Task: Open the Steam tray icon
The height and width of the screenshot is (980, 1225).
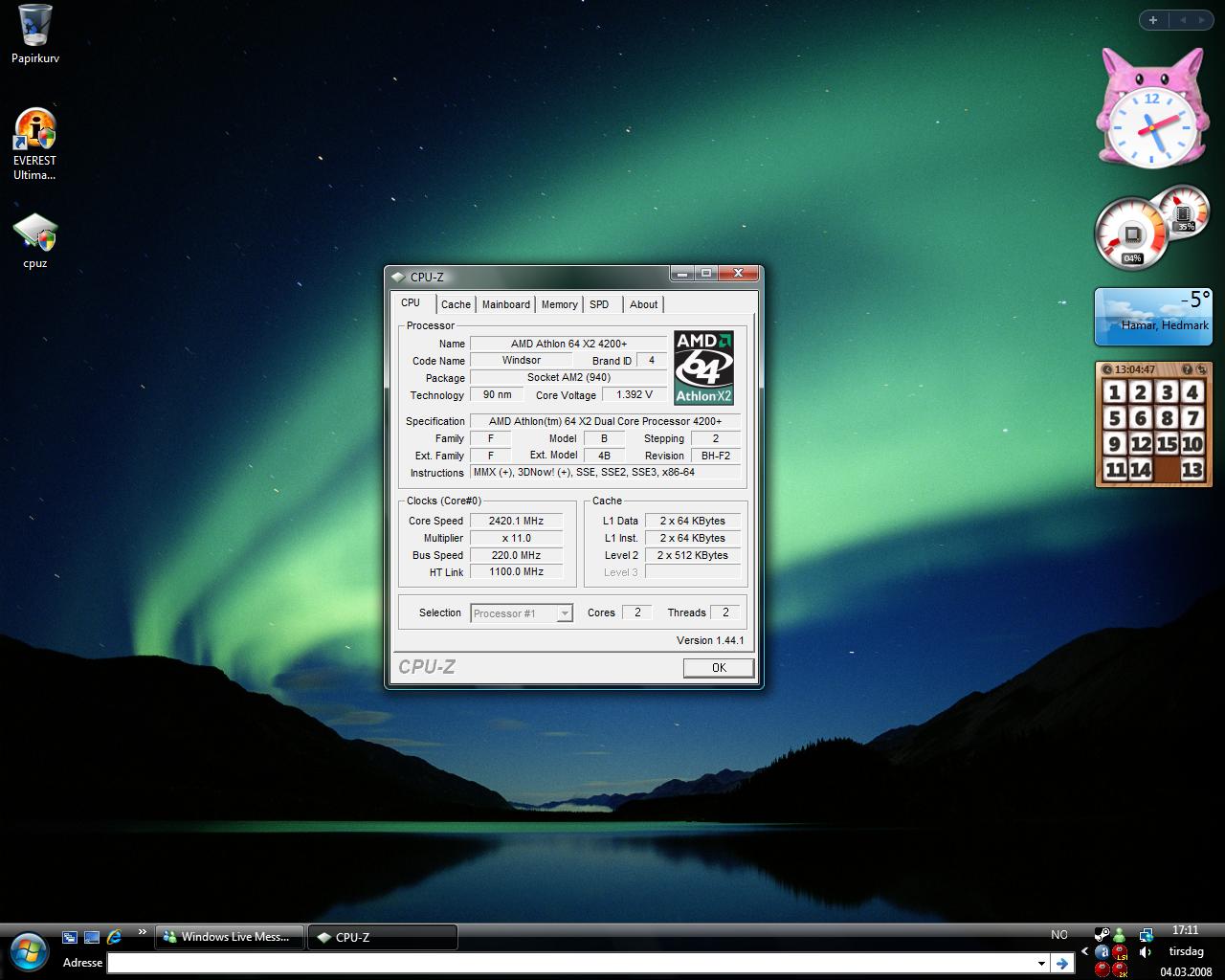Action: [1102, 935]
